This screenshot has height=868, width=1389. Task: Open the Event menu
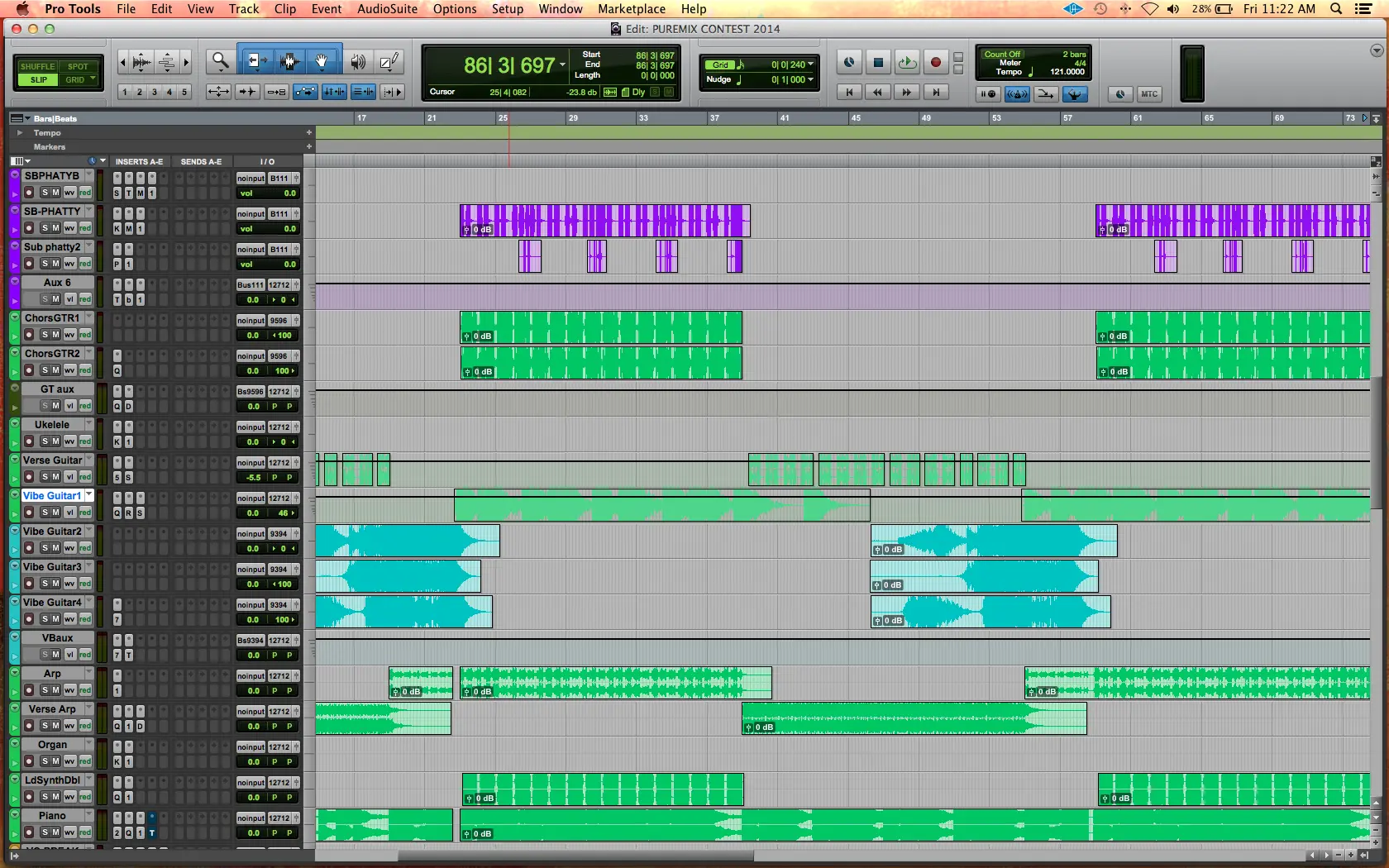(327, 8)
